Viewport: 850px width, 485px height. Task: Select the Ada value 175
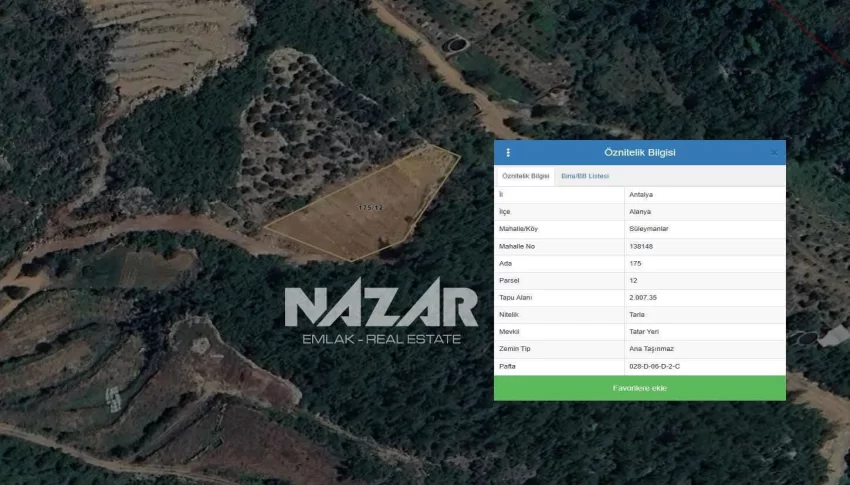tap(635, 263)
